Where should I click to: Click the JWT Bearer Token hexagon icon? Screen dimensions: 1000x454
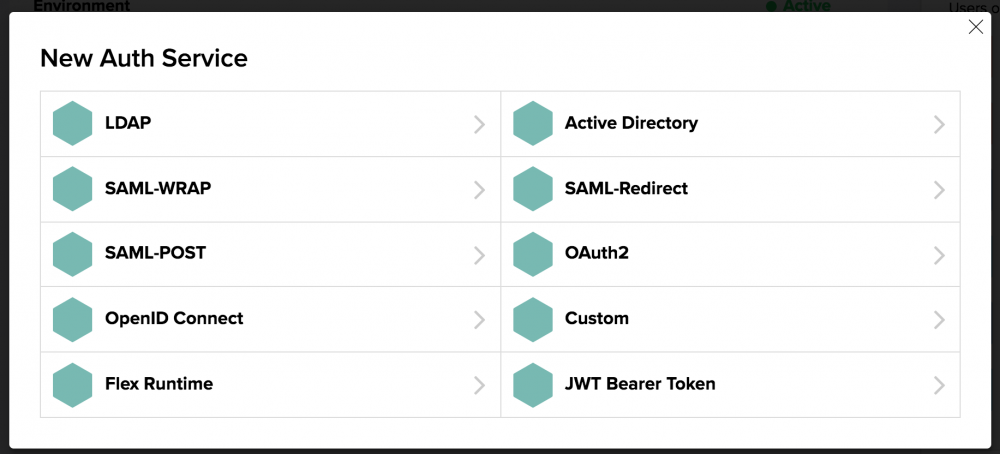point(532,385)
